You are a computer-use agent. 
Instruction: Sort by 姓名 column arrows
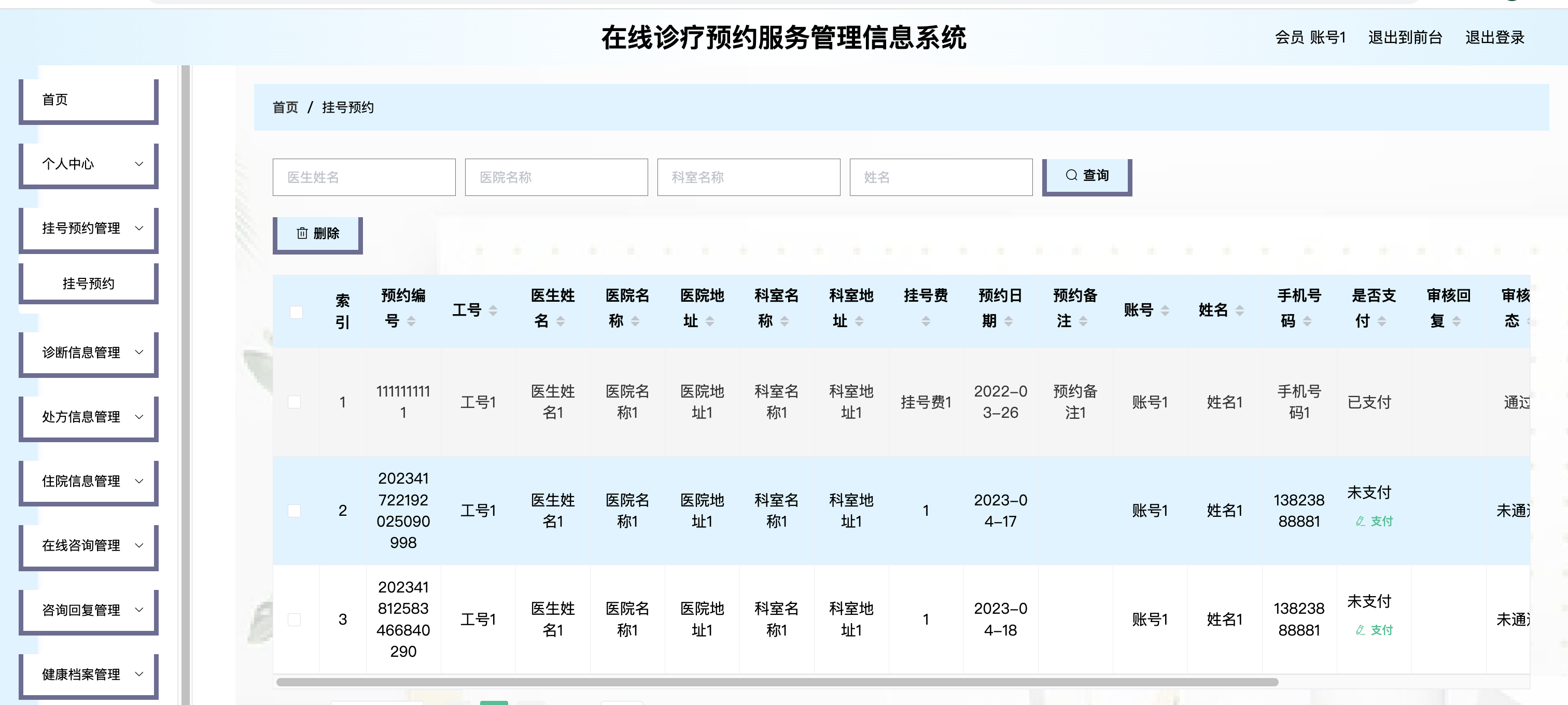(x=1240, y=310)
